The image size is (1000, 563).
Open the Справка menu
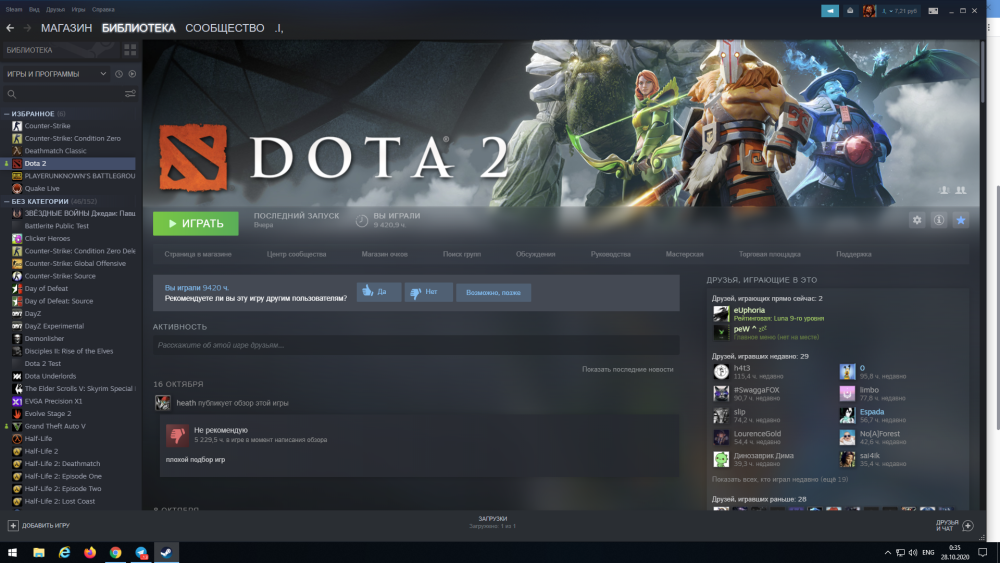click(x=103, y=10)
